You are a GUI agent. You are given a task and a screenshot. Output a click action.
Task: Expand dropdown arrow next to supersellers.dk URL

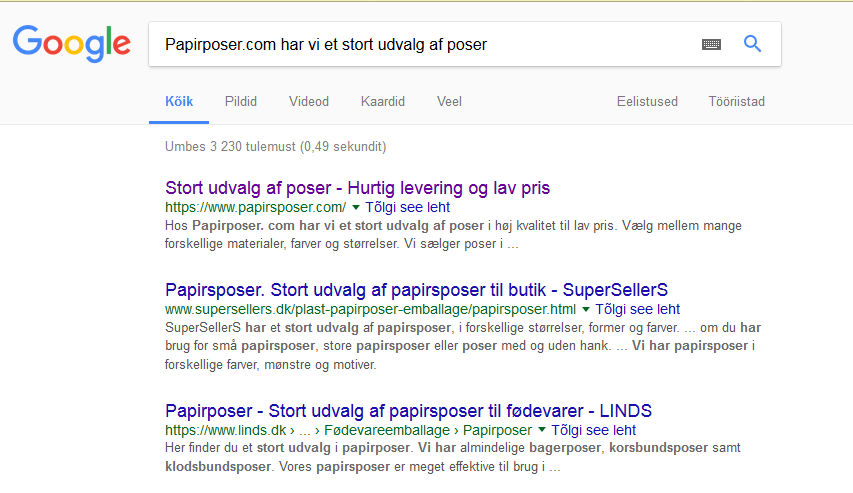(x=586, y=310)
